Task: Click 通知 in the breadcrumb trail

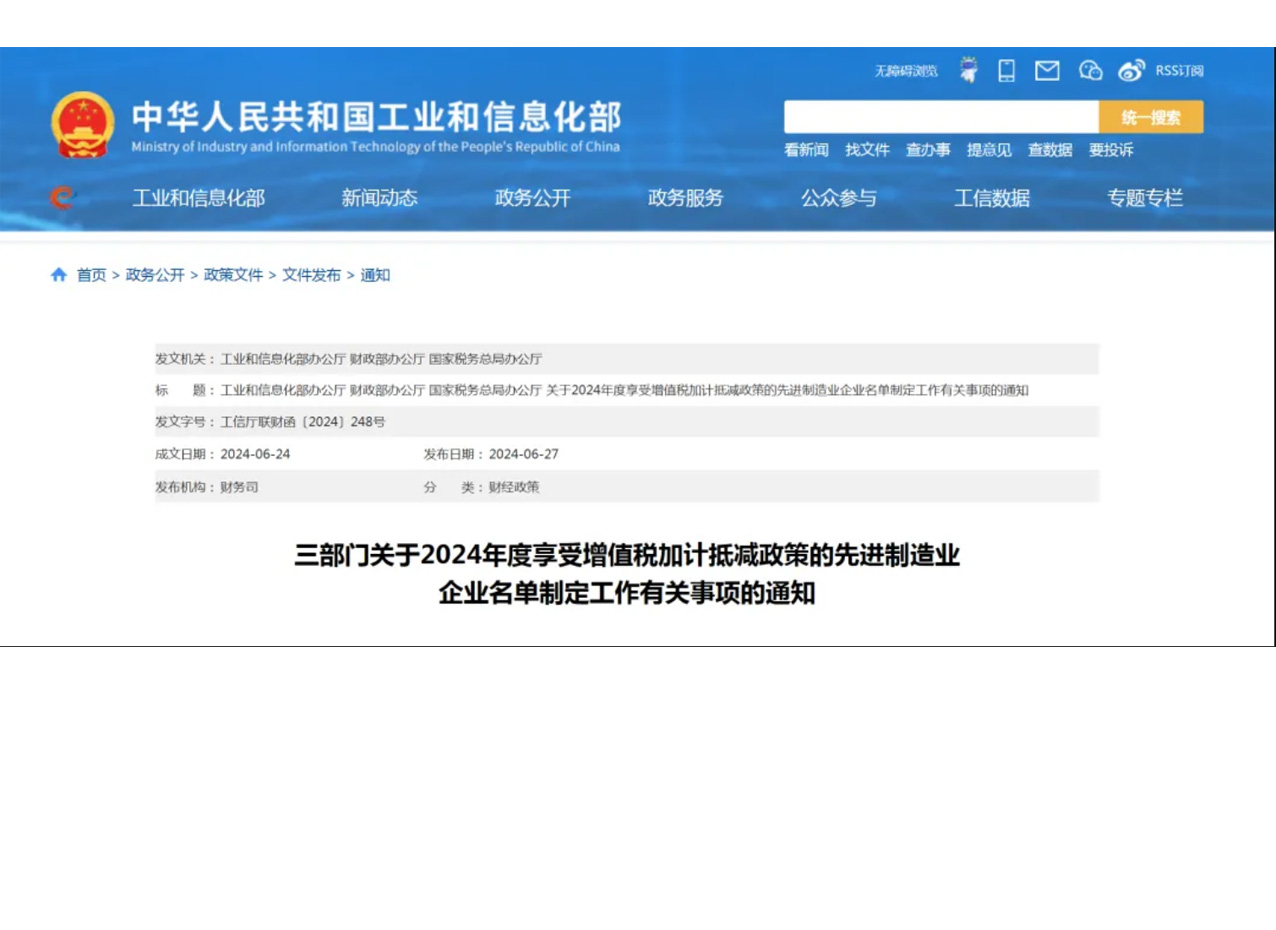Action: pos(375,275)
